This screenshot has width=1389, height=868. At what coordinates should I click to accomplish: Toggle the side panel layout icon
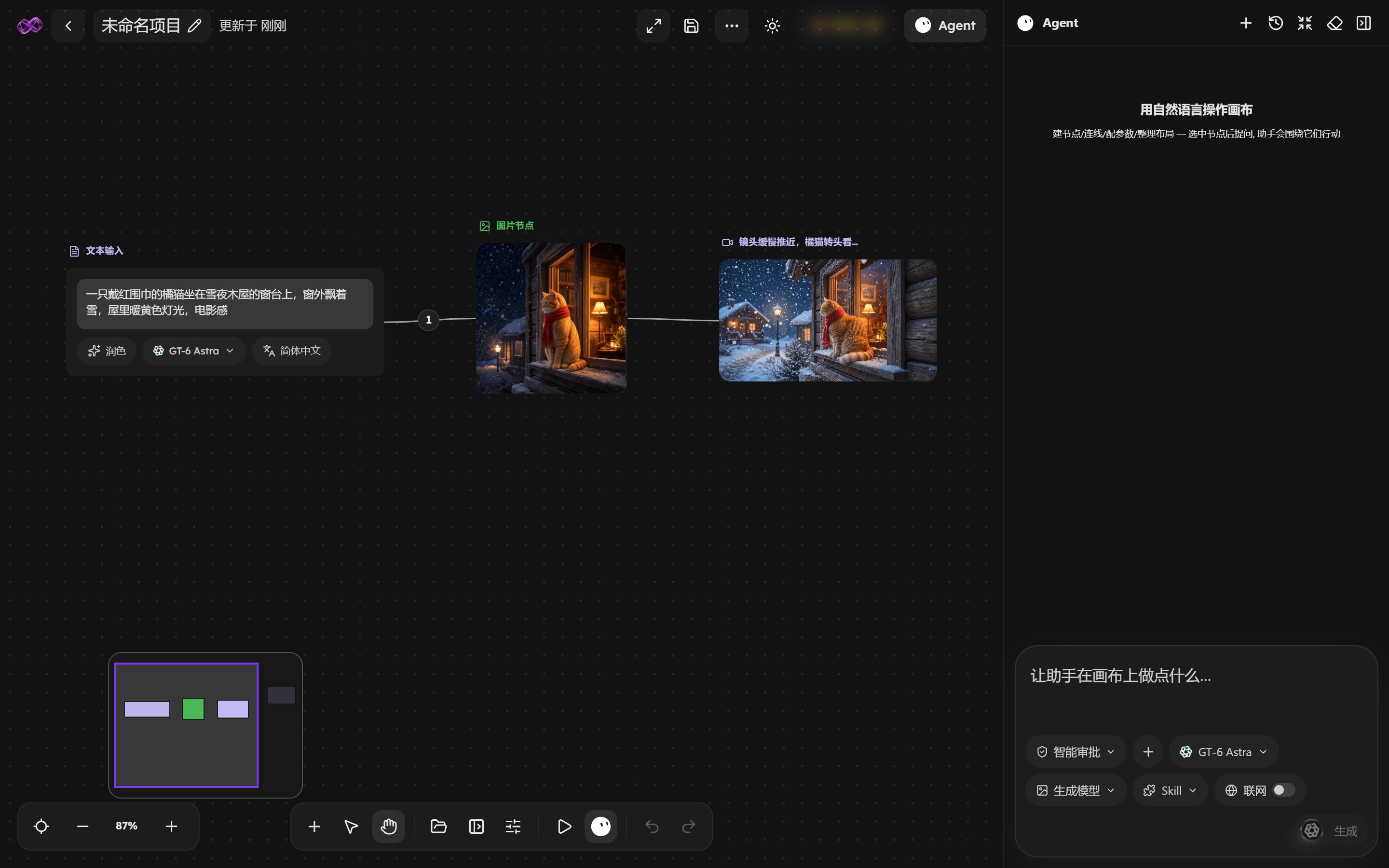476,826
